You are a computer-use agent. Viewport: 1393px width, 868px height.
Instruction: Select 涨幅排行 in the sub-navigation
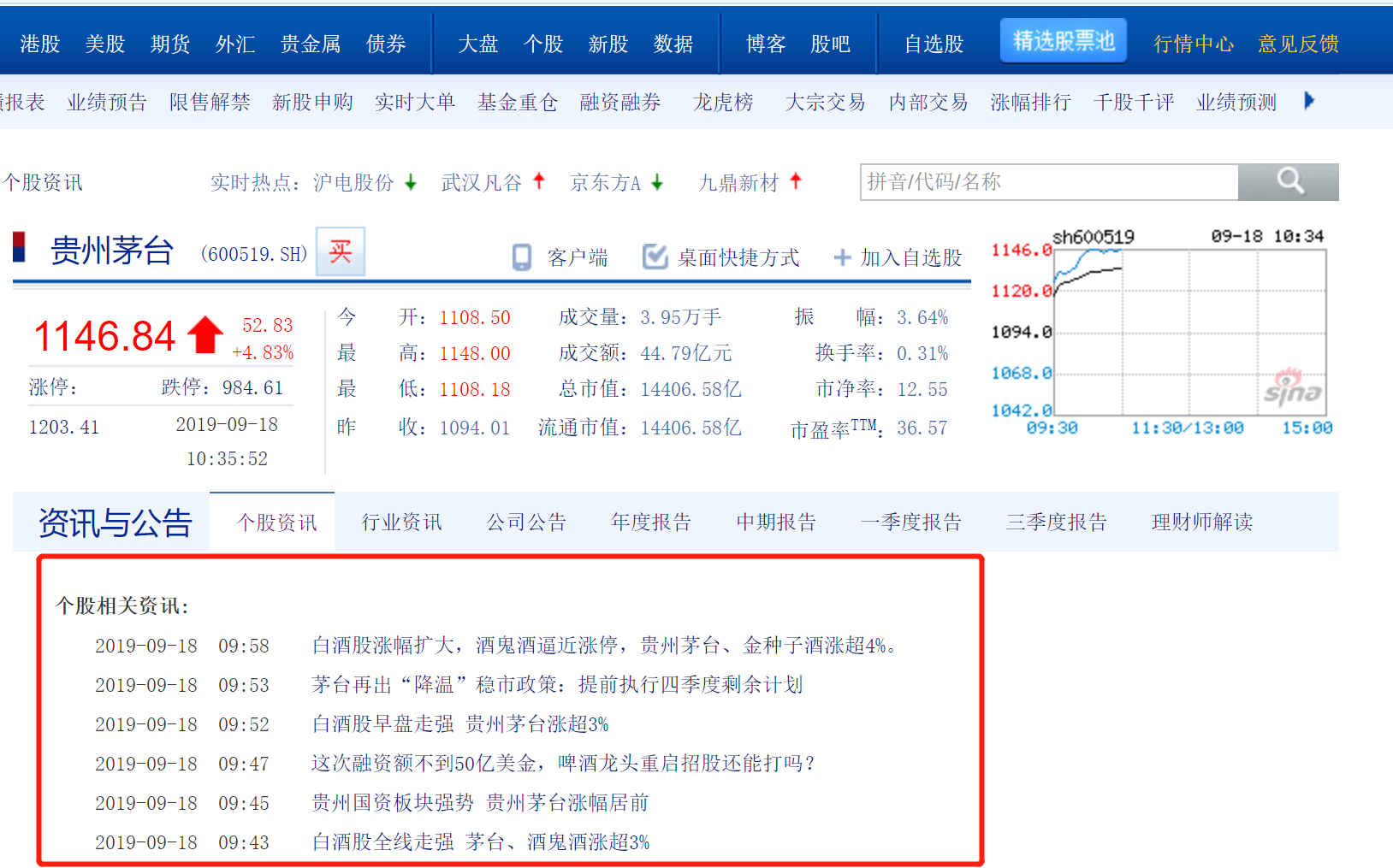click(x=1031, y=103)
